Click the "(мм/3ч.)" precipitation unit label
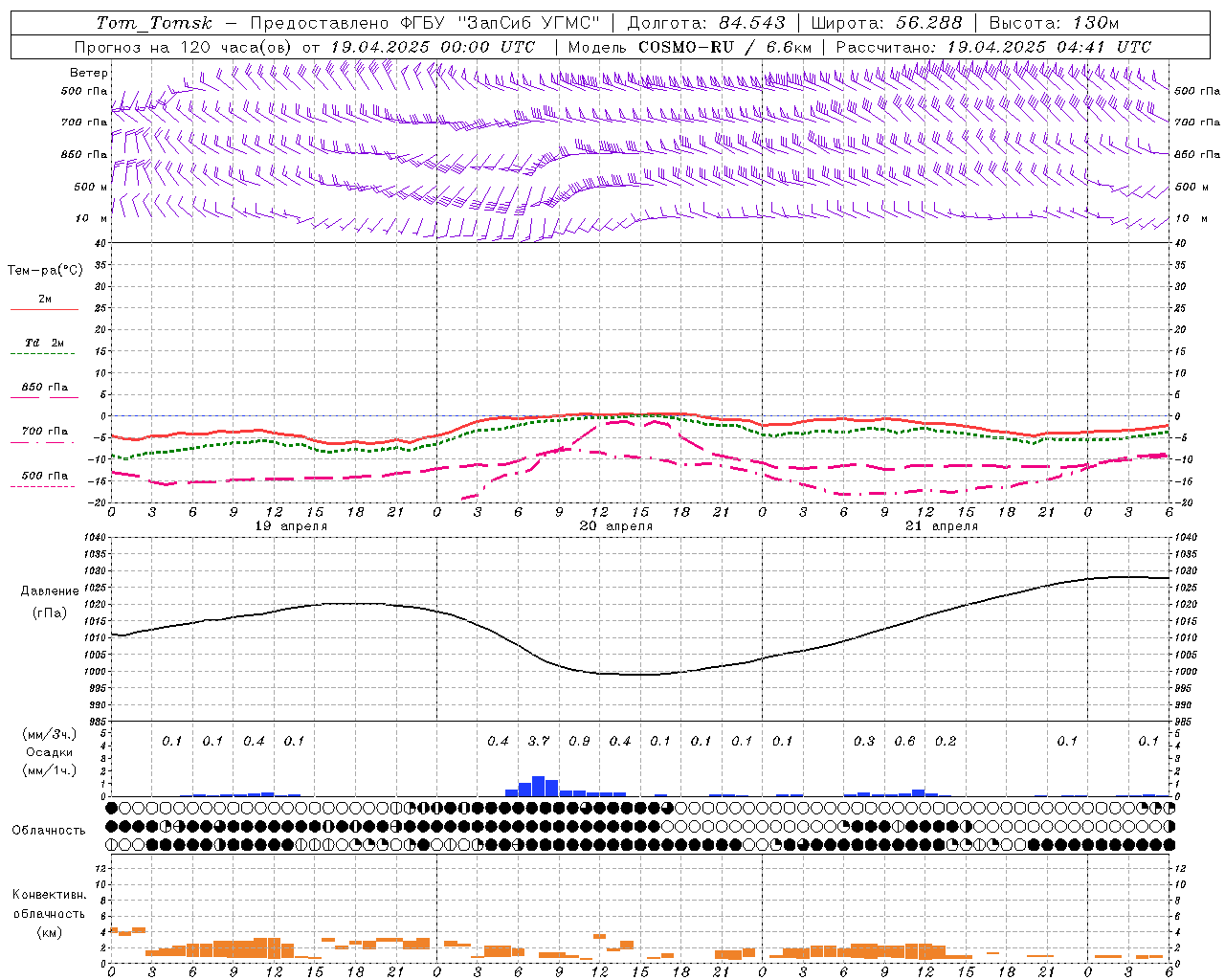This screenshot has width=1225, height=980. click(x=50, y=734)
